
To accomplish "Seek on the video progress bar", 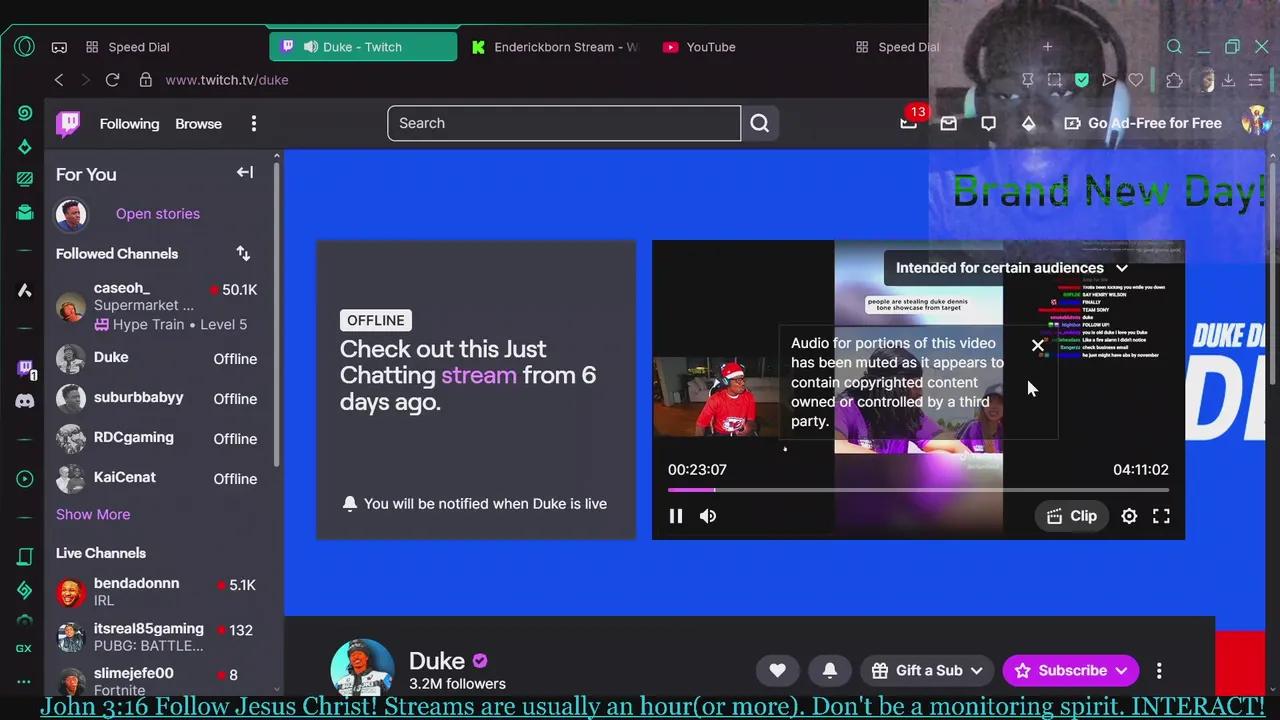I will 918,490.
